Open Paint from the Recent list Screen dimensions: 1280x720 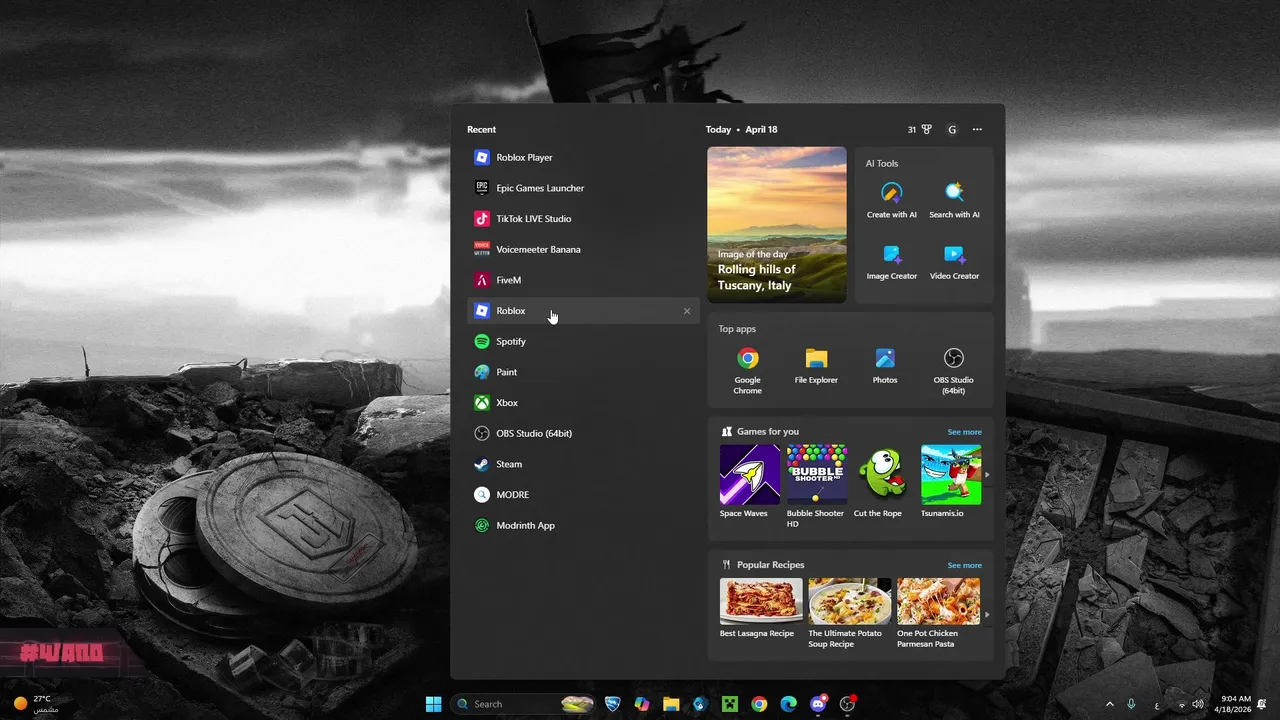click(x=583, y=372)
